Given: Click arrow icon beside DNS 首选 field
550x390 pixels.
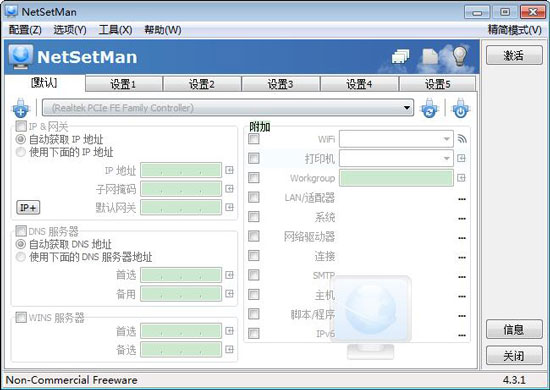Looking at the screenshot, I should [229, 275].
